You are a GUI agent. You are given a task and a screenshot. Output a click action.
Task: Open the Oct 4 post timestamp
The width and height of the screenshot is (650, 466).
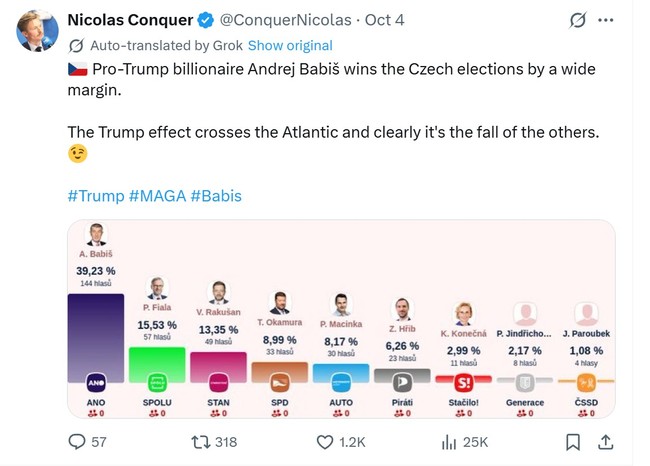384,20
